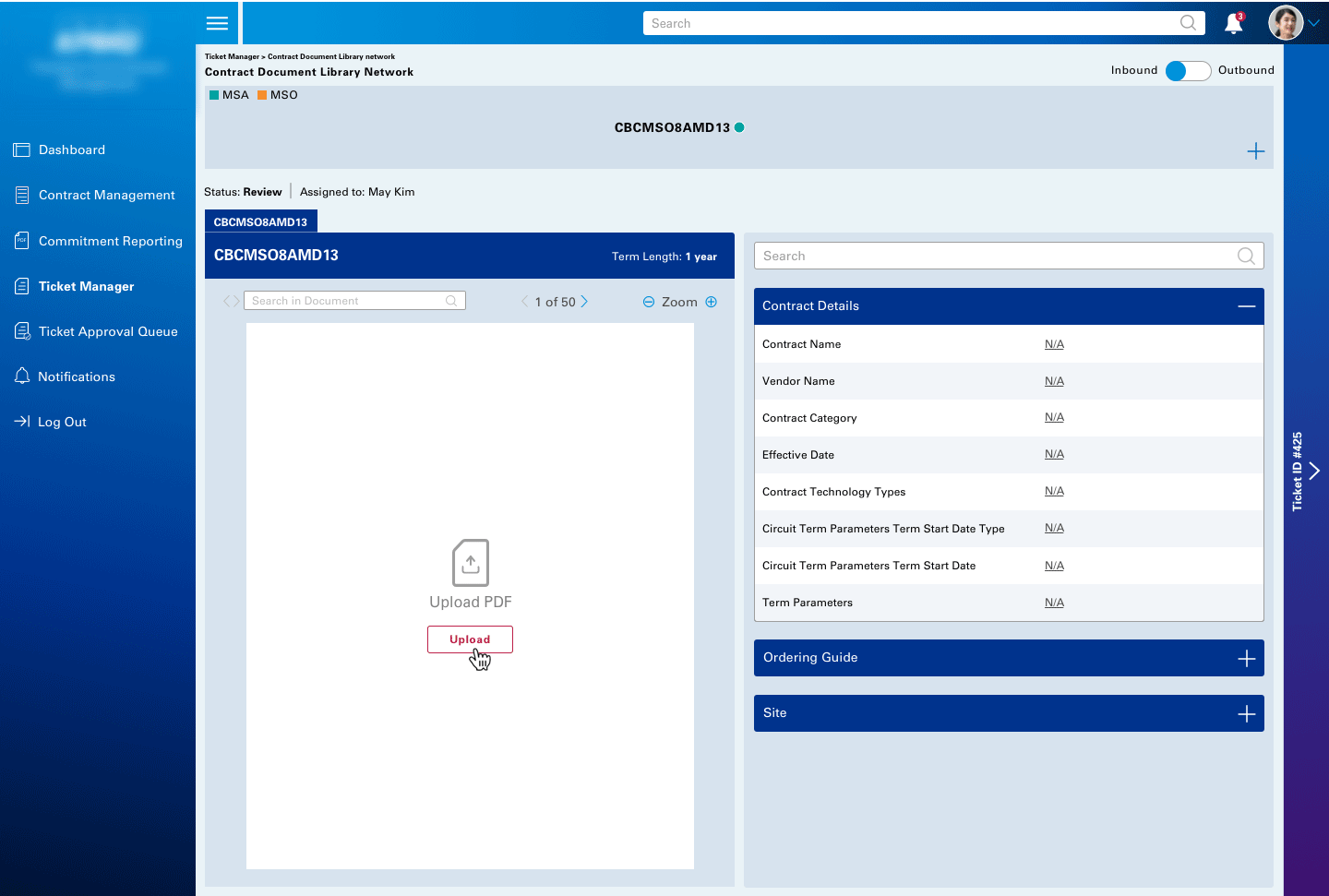Toggle the Inbound/Outbound switch

[x=1188, y=71]
